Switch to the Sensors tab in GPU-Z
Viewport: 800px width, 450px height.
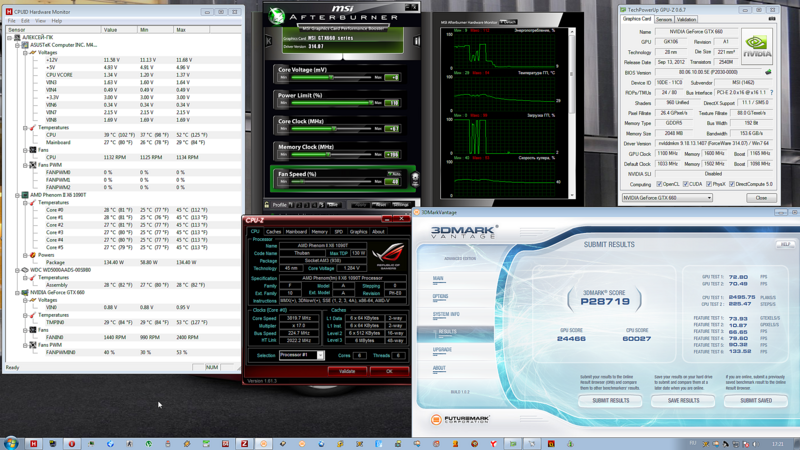tap(664, 19)
